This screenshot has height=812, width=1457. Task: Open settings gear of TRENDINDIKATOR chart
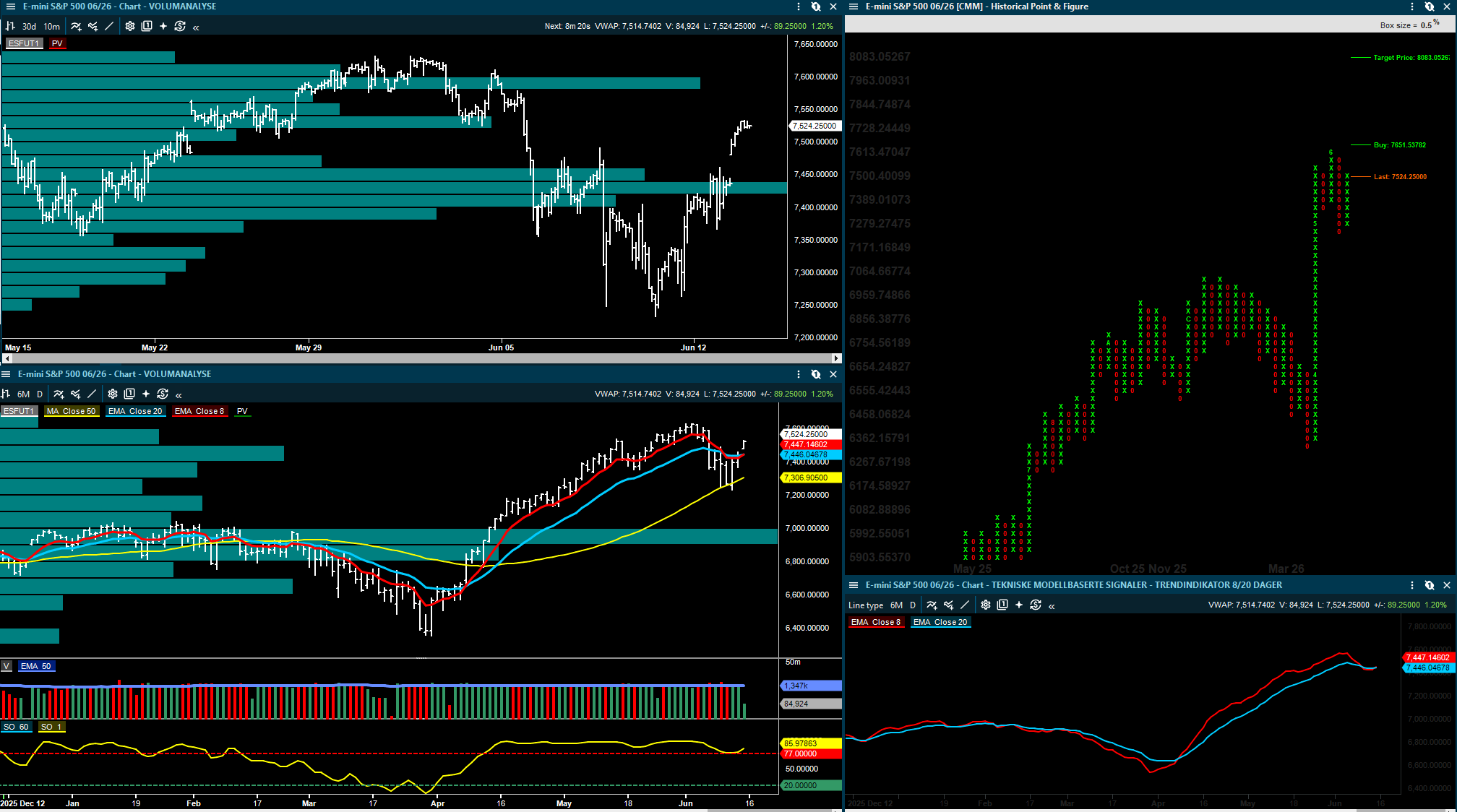coord(986,605)
